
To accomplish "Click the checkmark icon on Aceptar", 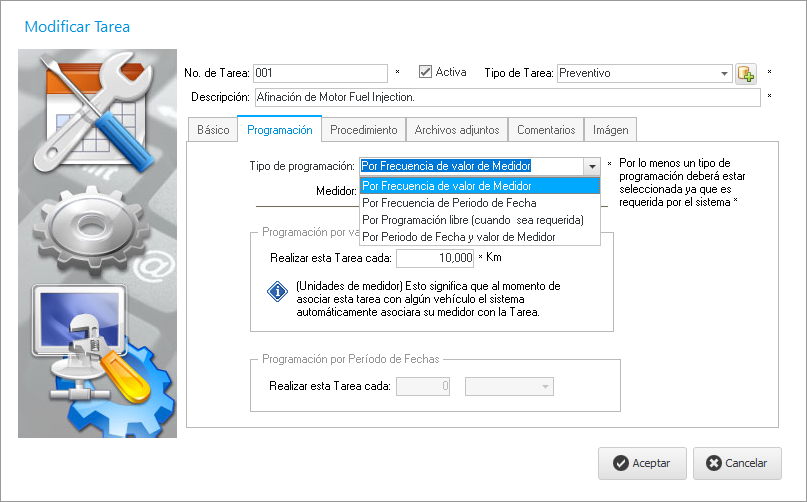I will coord(621,463).
